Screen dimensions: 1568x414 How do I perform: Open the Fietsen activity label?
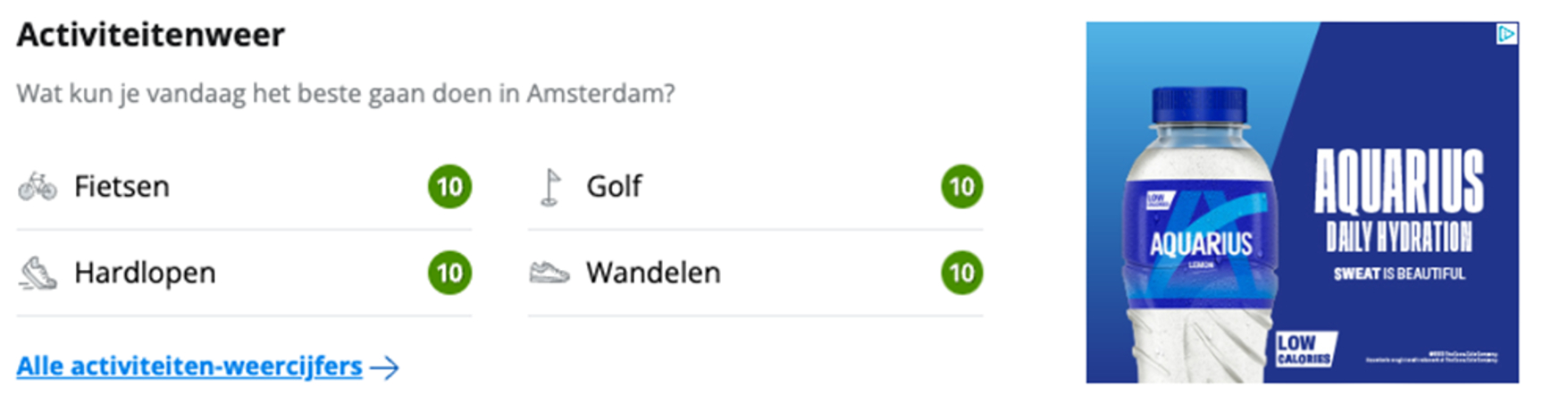[122, 187]
